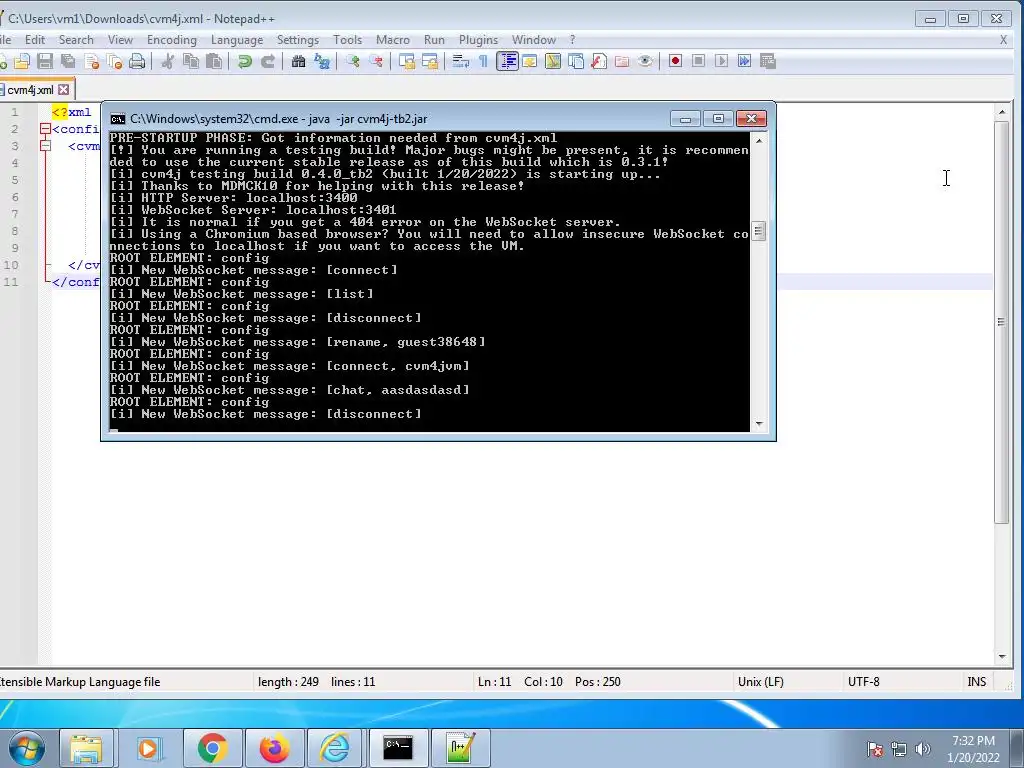
Task: Open the Edit menu
Action: [x=35, y=40]
